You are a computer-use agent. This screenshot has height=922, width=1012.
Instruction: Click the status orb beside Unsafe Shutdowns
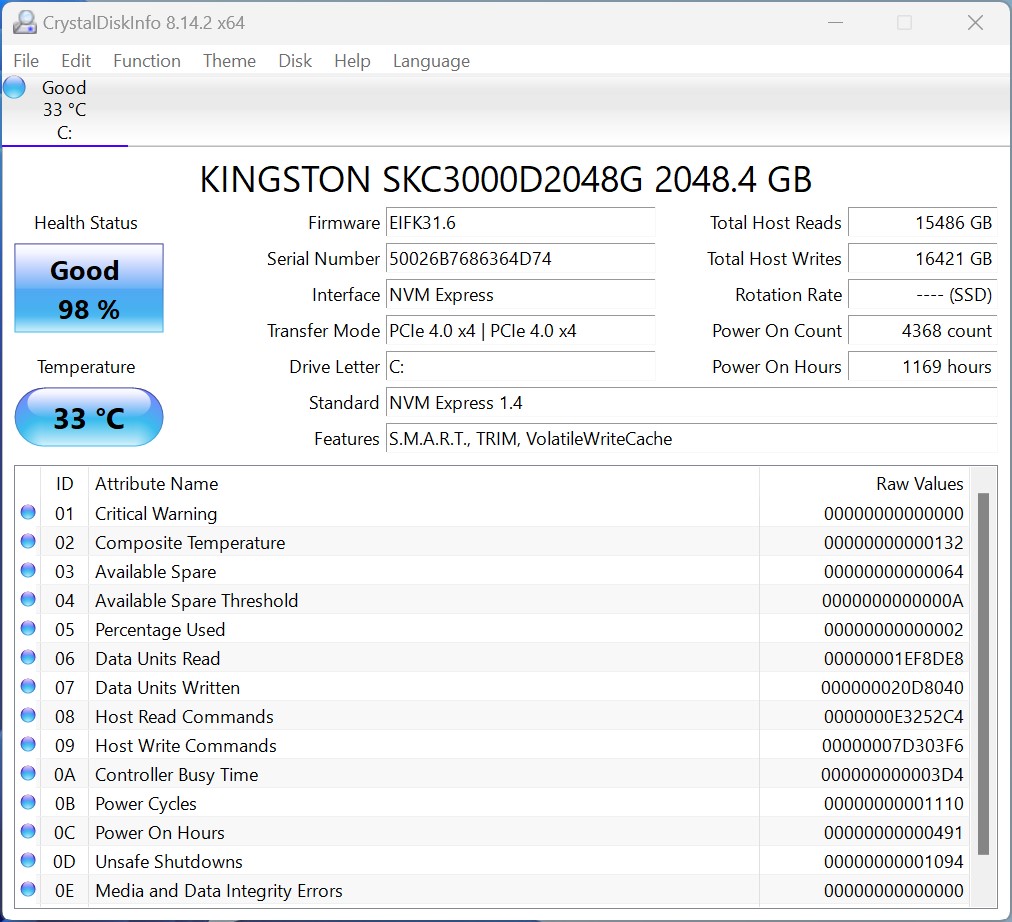tap(28, 861)
